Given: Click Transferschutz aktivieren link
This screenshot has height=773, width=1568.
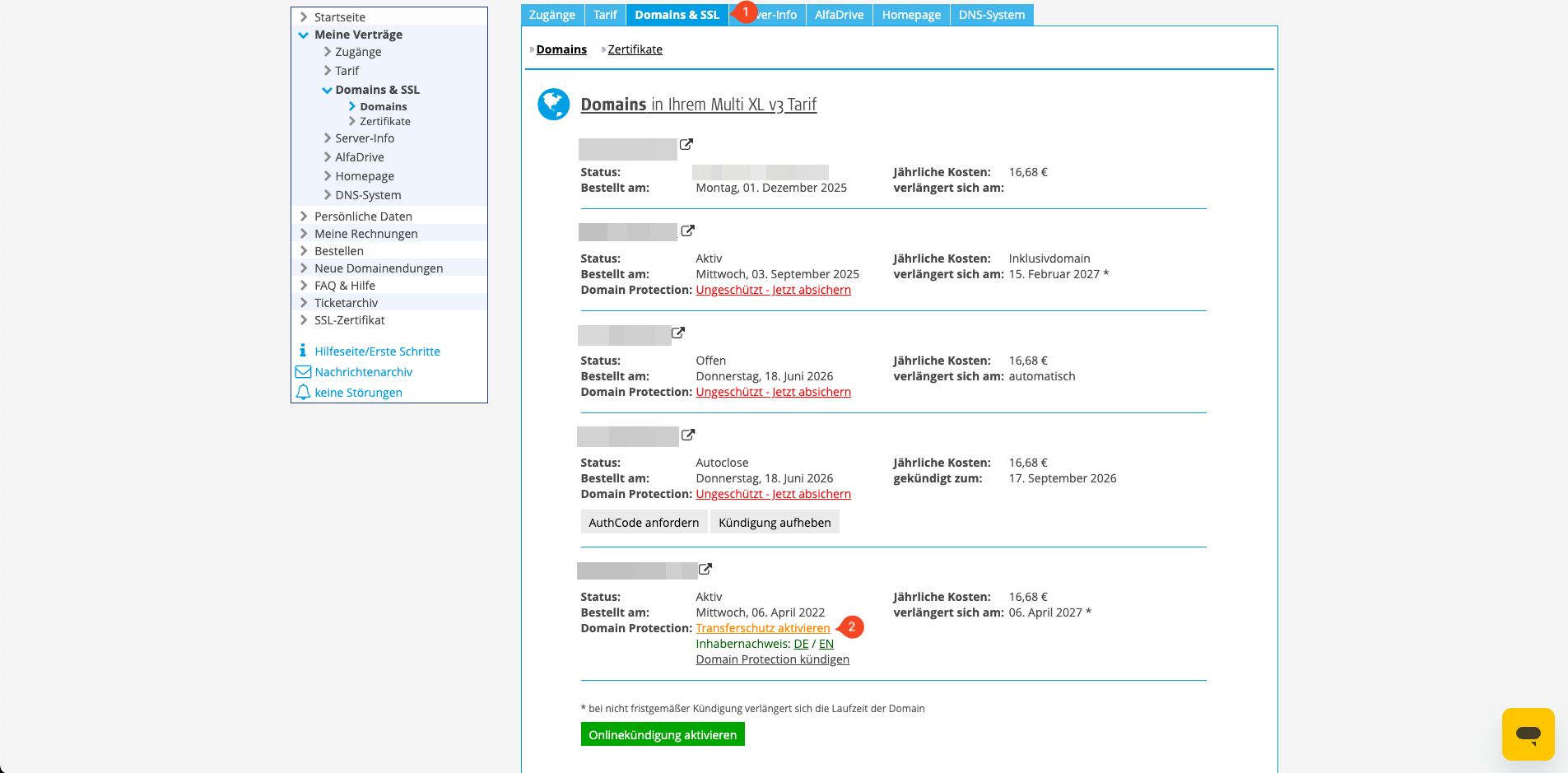Looking at the screenshot, I should coord(763,628).
